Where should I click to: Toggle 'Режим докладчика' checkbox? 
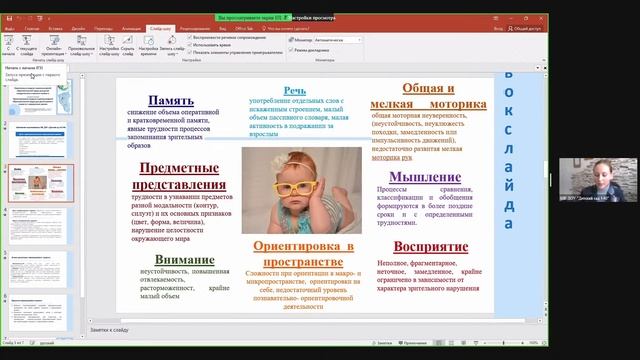291,50
